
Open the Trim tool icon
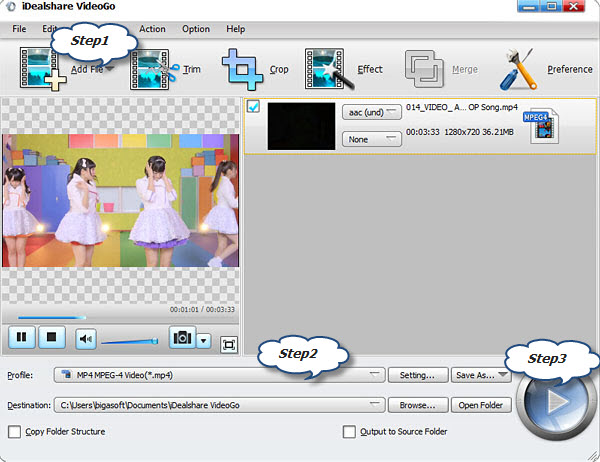tap(154, 69)
